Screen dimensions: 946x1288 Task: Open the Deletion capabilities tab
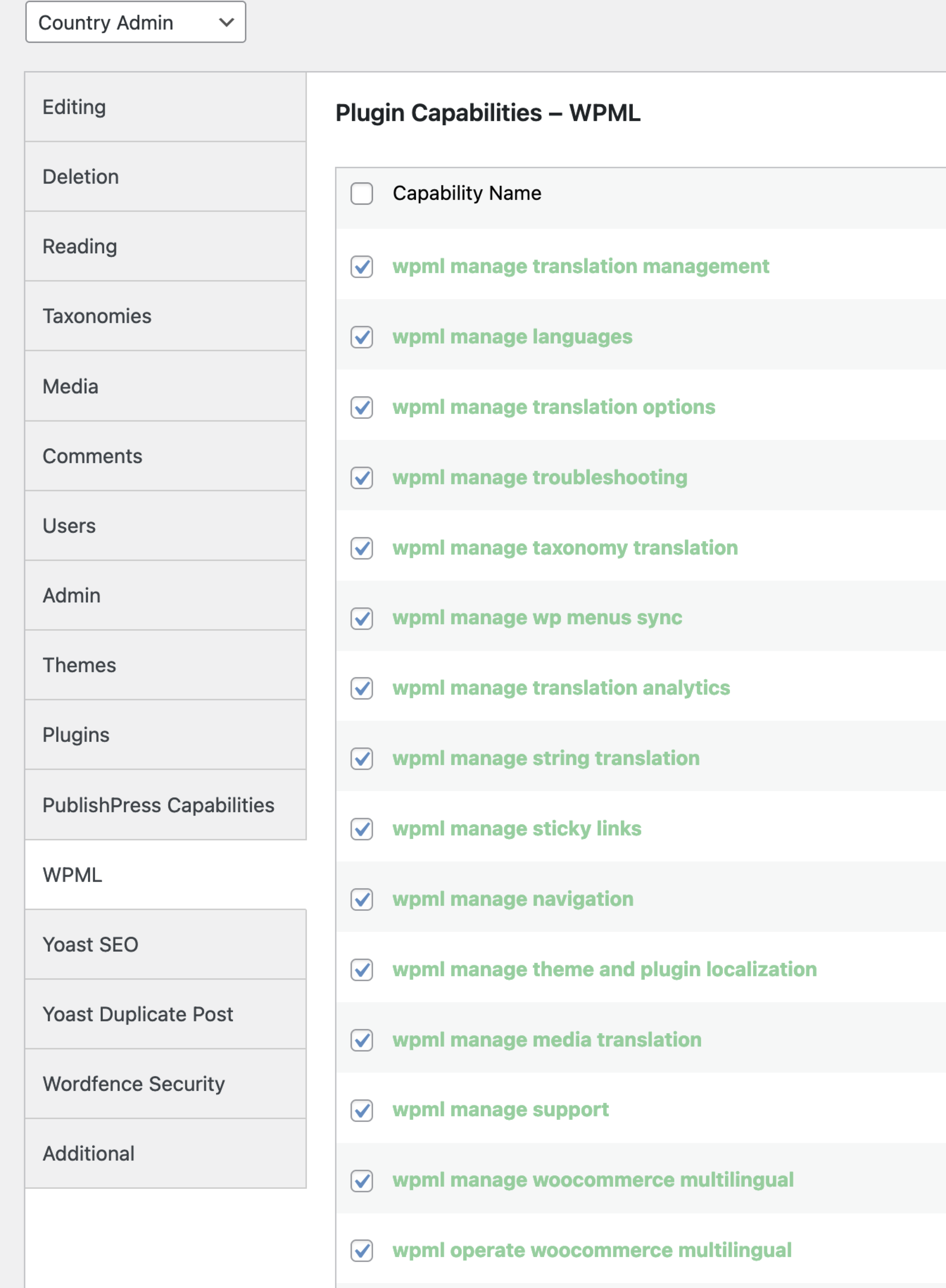165,177
